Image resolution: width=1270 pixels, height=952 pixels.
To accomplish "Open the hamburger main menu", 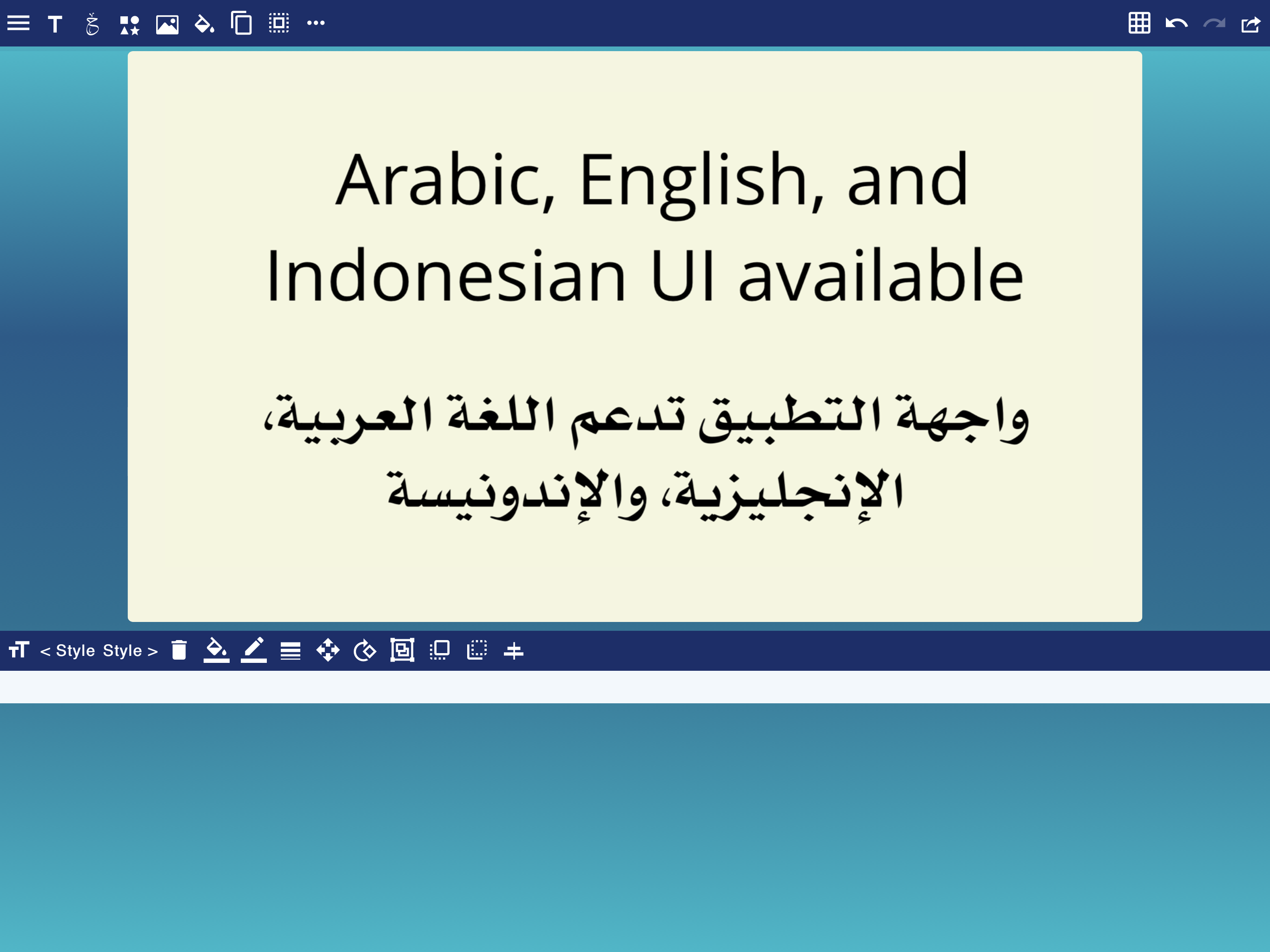I will pyautogui.click(x=19, y=24).
